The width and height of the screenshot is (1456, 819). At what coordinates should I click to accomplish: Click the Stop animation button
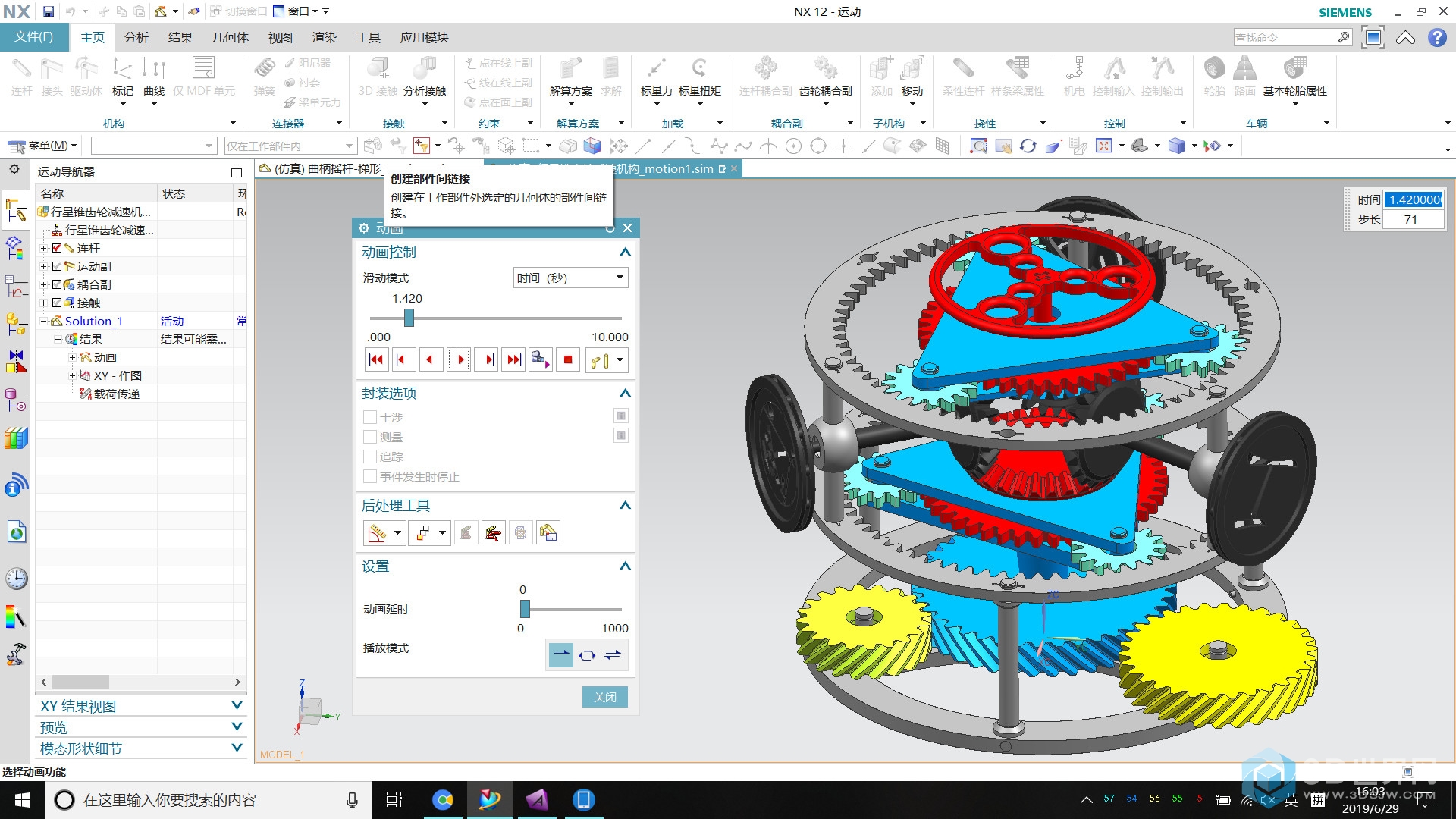click(568, 360)
